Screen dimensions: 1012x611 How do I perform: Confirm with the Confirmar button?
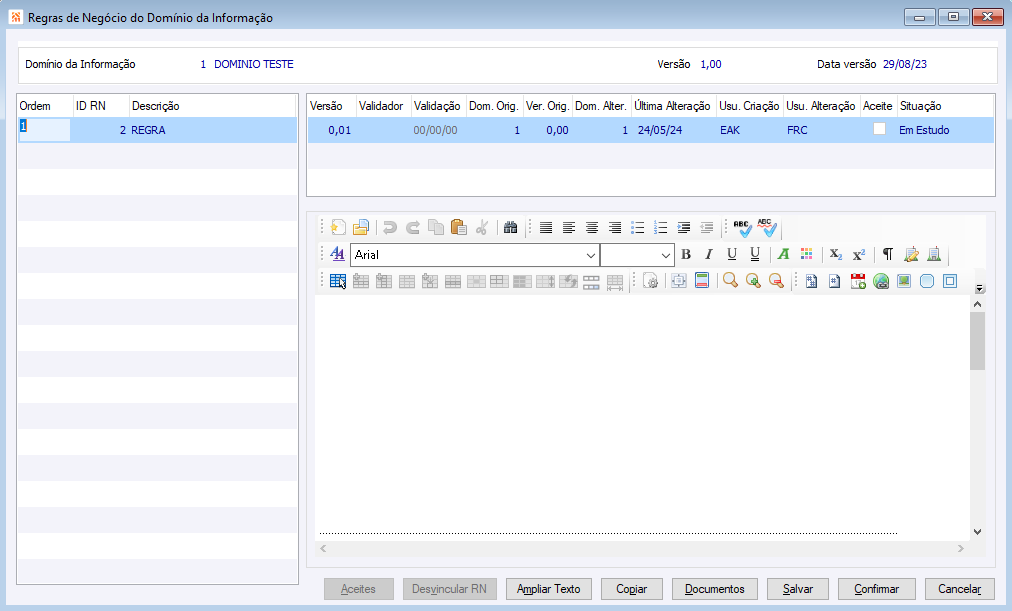click(876, 589)
